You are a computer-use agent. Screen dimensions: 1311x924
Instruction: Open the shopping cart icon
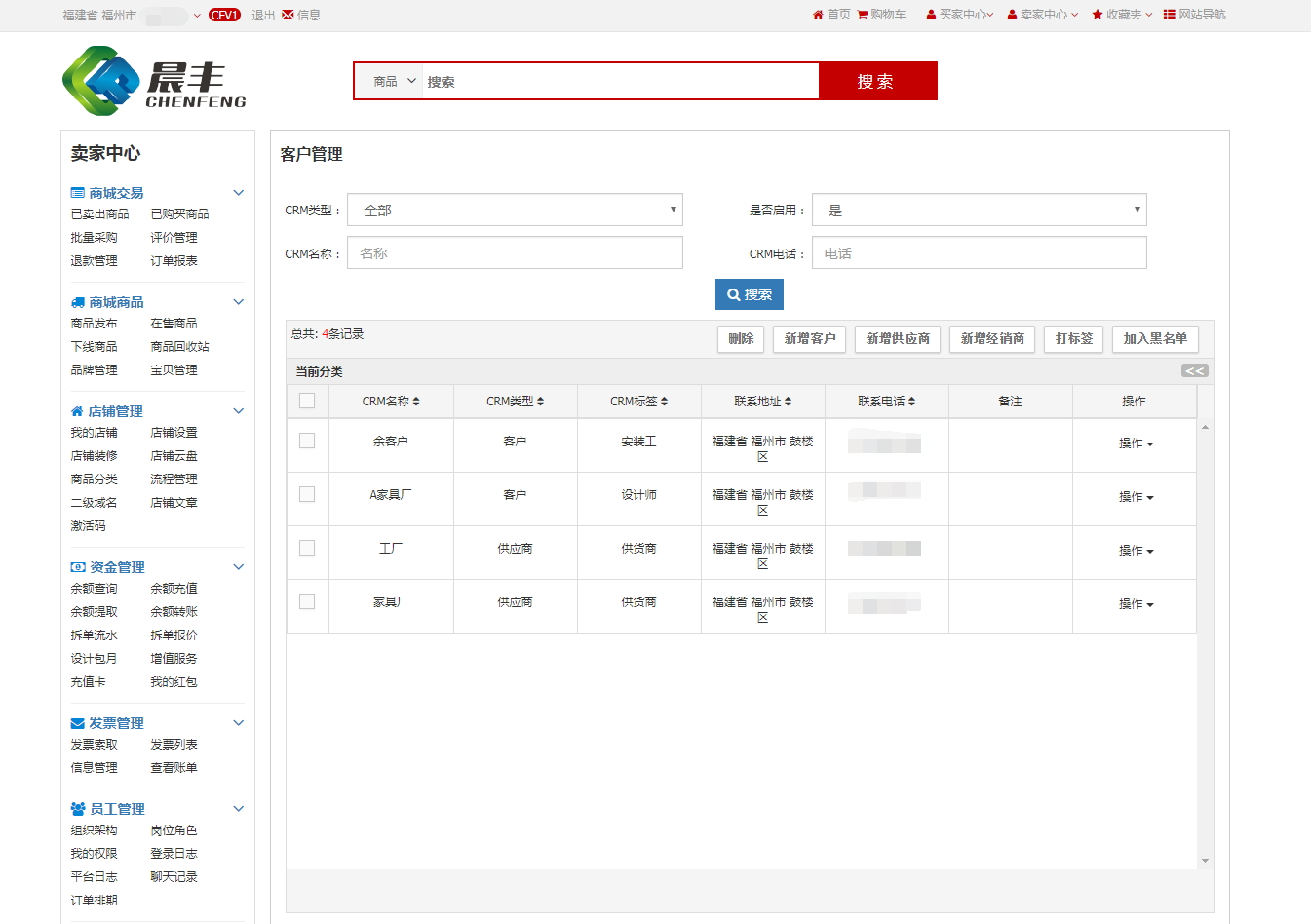point(863,15)
